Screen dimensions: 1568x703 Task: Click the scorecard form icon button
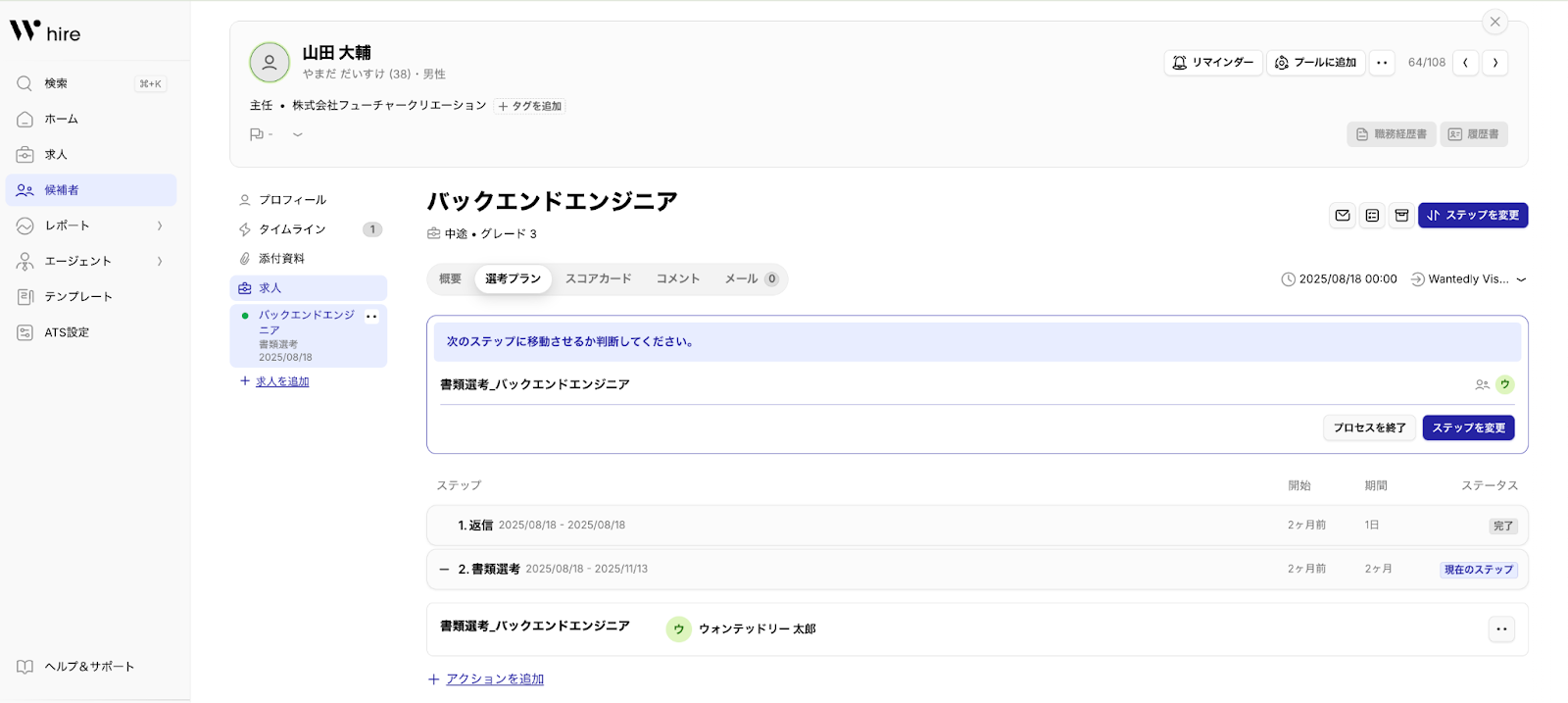point(1372,216)
